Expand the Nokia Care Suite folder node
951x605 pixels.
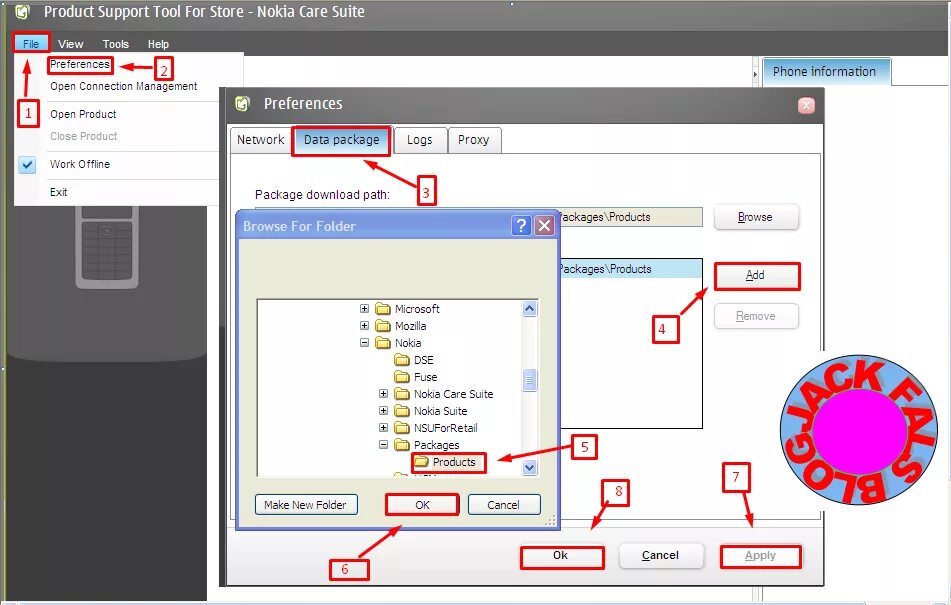tap(383, 393)
